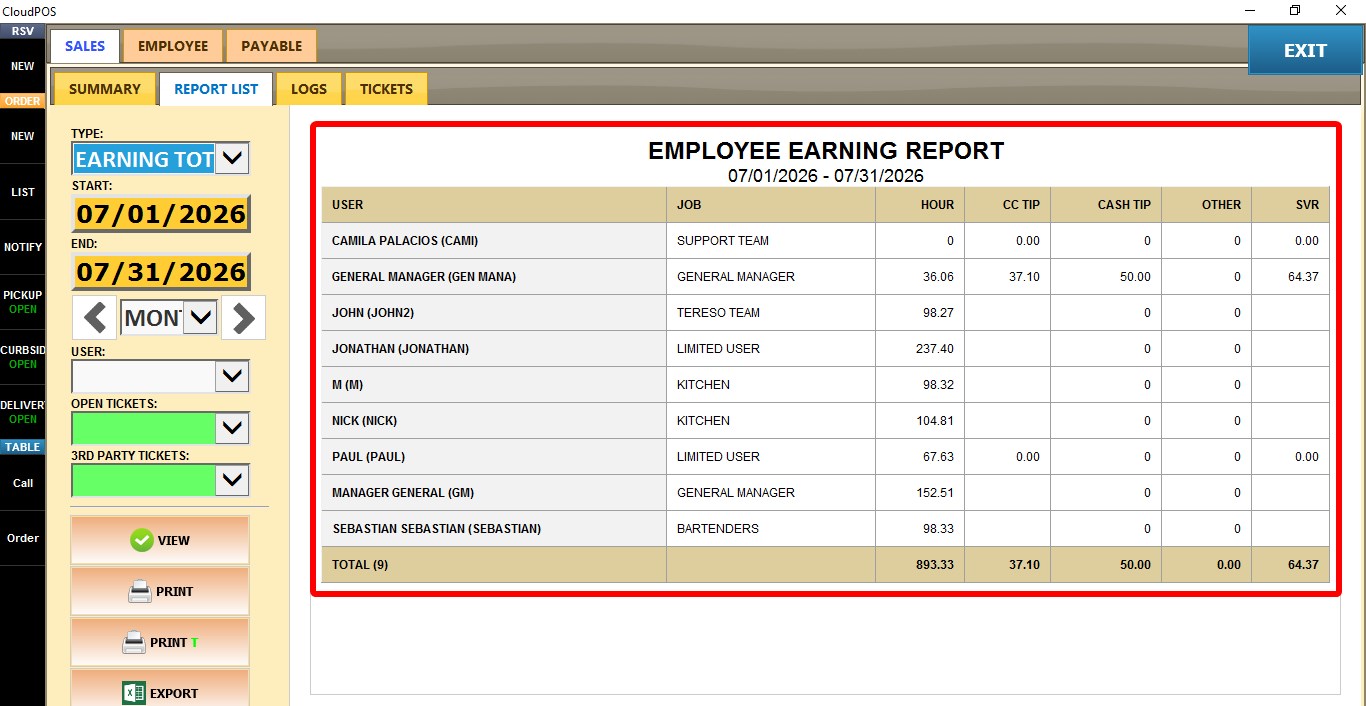The image size is (1366, 706).
Task: Restore down the CloudPOS window
Action: tap(1295, 10)
